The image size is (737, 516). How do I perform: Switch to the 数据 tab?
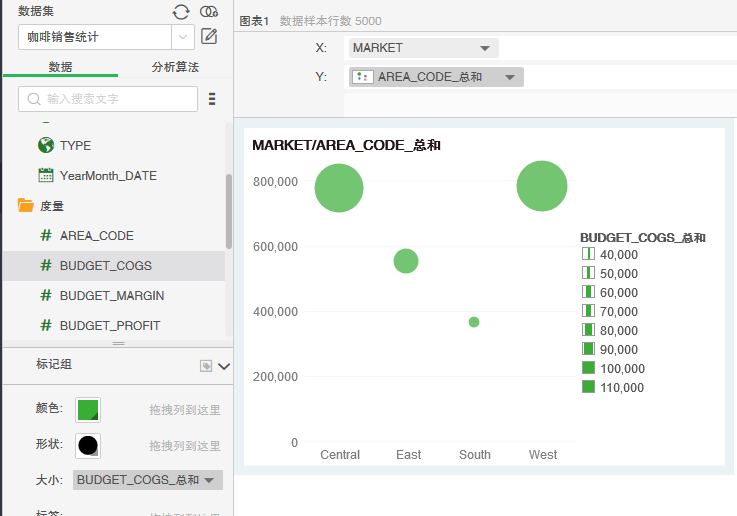click(60, 67)
